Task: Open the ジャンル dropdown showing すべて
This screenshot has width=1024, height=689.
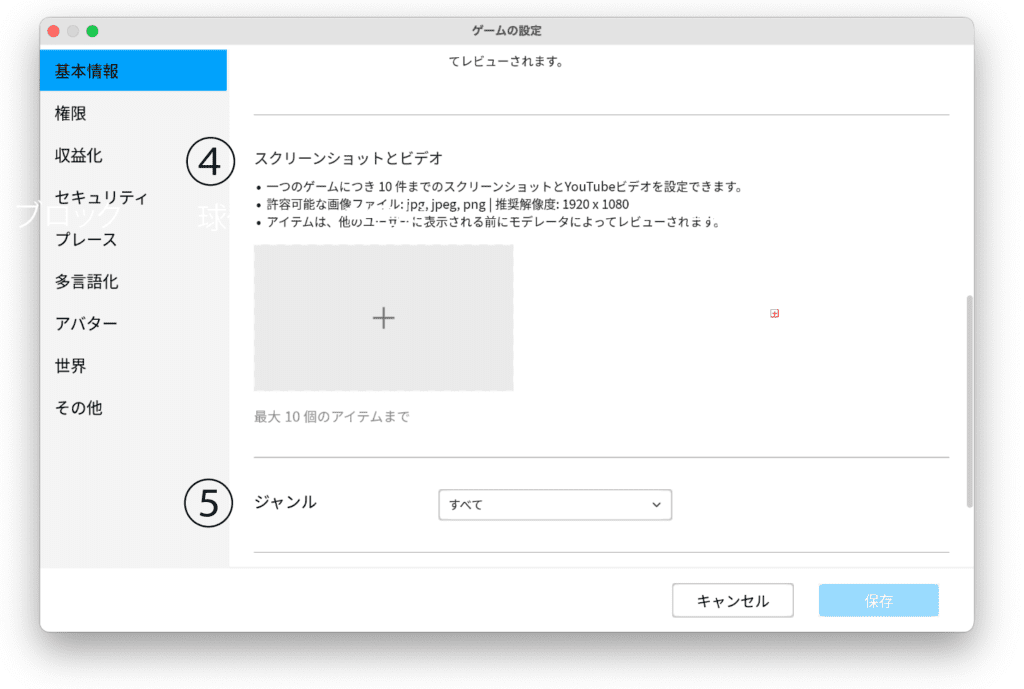Action: coord(555,505)
